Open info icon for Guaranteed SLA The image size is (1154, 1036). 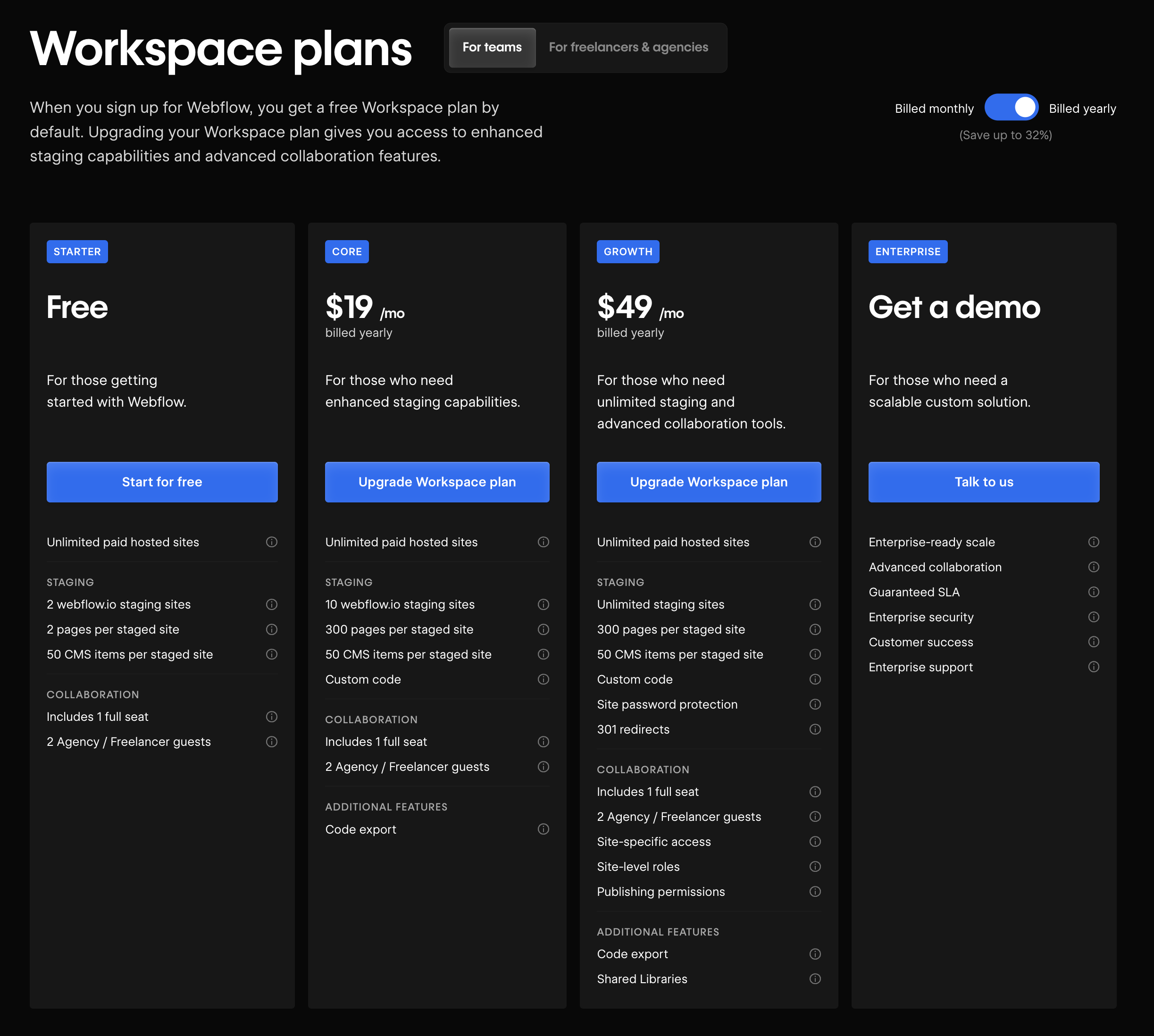point(1094,592)
